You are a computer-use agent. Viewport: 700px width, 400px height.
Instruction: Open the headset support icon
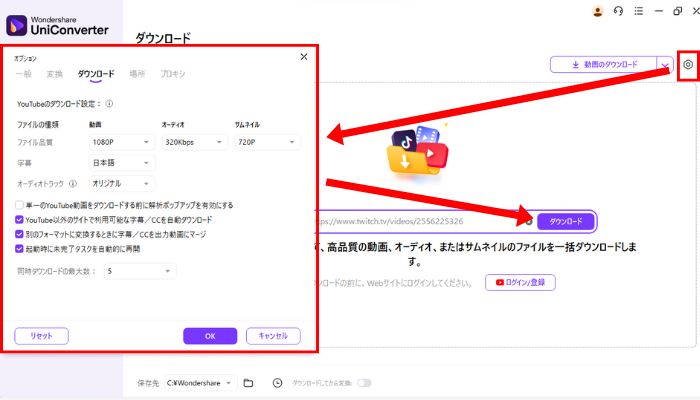click(x=618, y=11)
